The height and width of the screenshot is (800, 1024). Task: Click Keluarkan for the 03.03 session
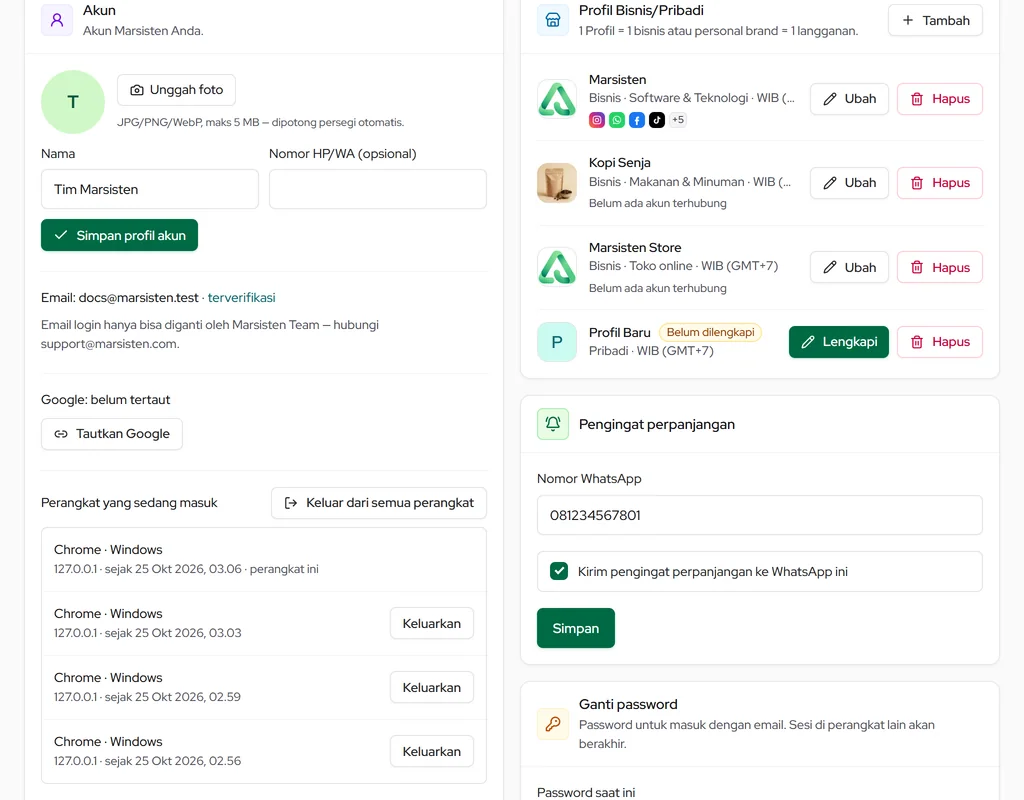pyautogui.click(x=432, y=624)
